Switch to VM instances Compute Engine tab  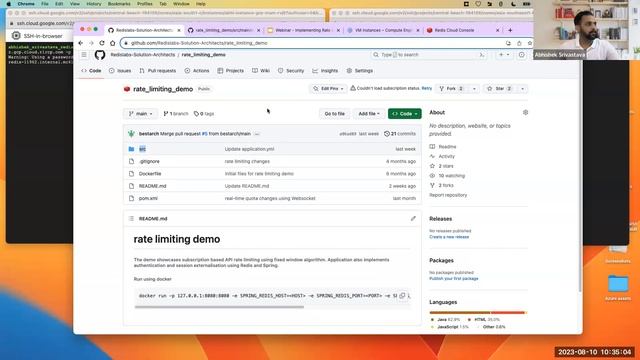pos(383,30)
